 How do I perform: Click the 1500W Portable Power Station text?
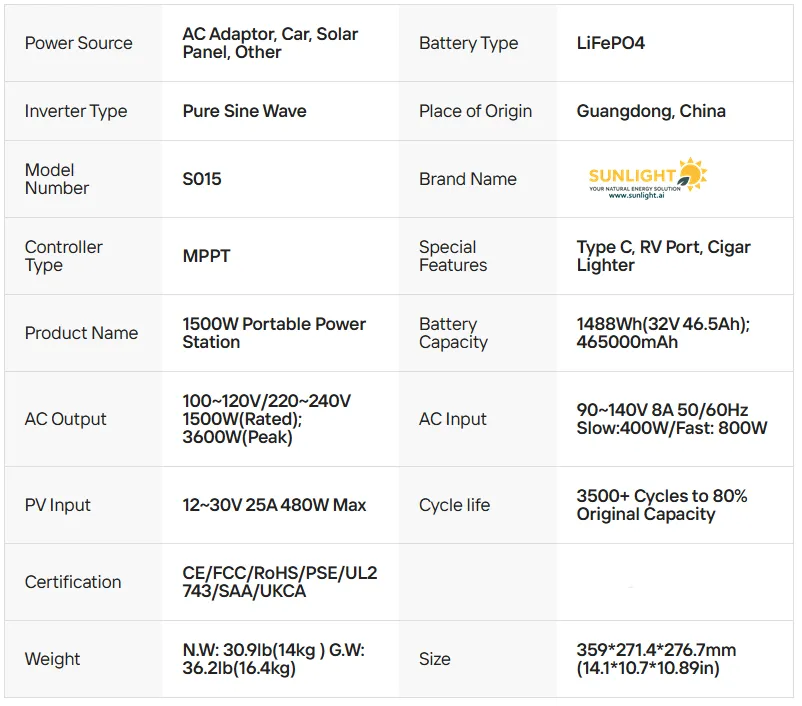(x=274, y=333)
